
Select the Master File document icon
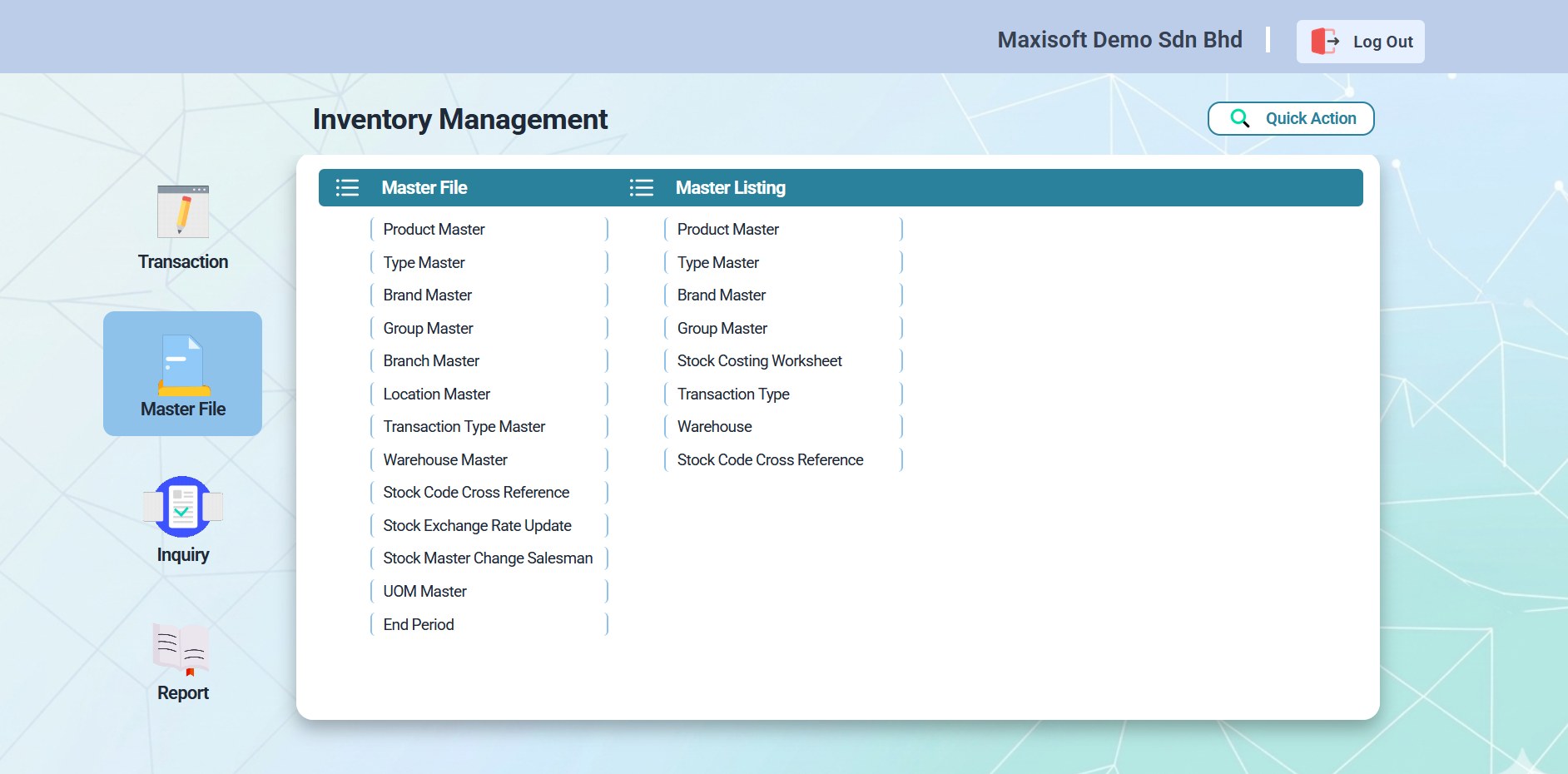[x=183, y=365]
